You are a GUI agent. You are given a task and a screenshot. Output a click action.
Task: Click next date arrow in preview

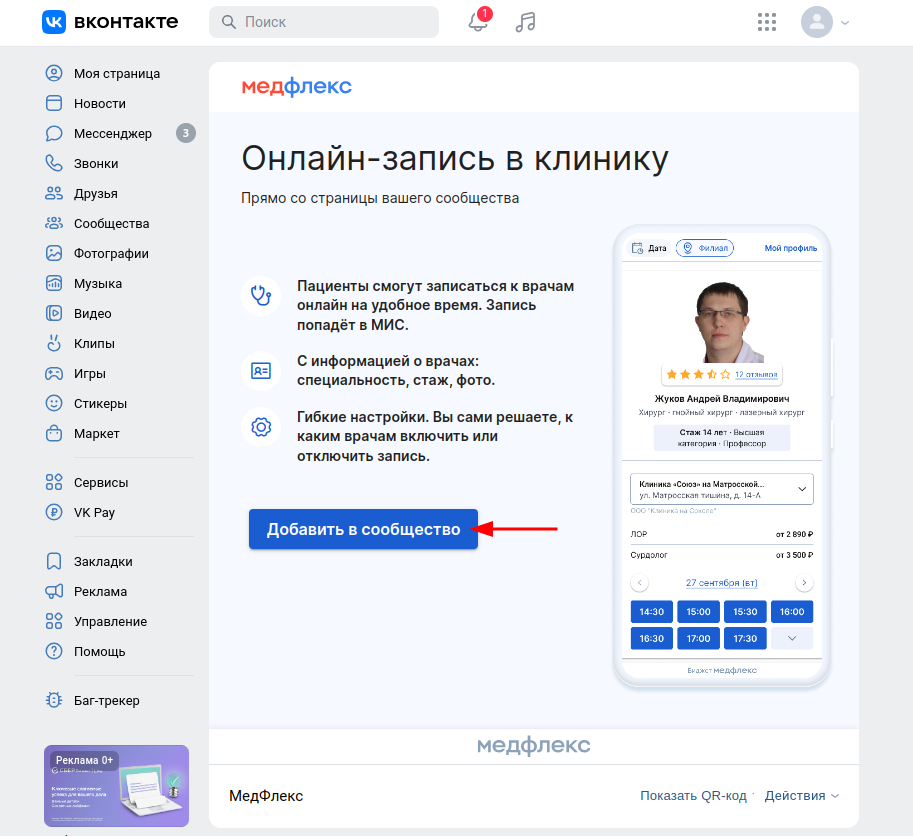coord(804,583)
